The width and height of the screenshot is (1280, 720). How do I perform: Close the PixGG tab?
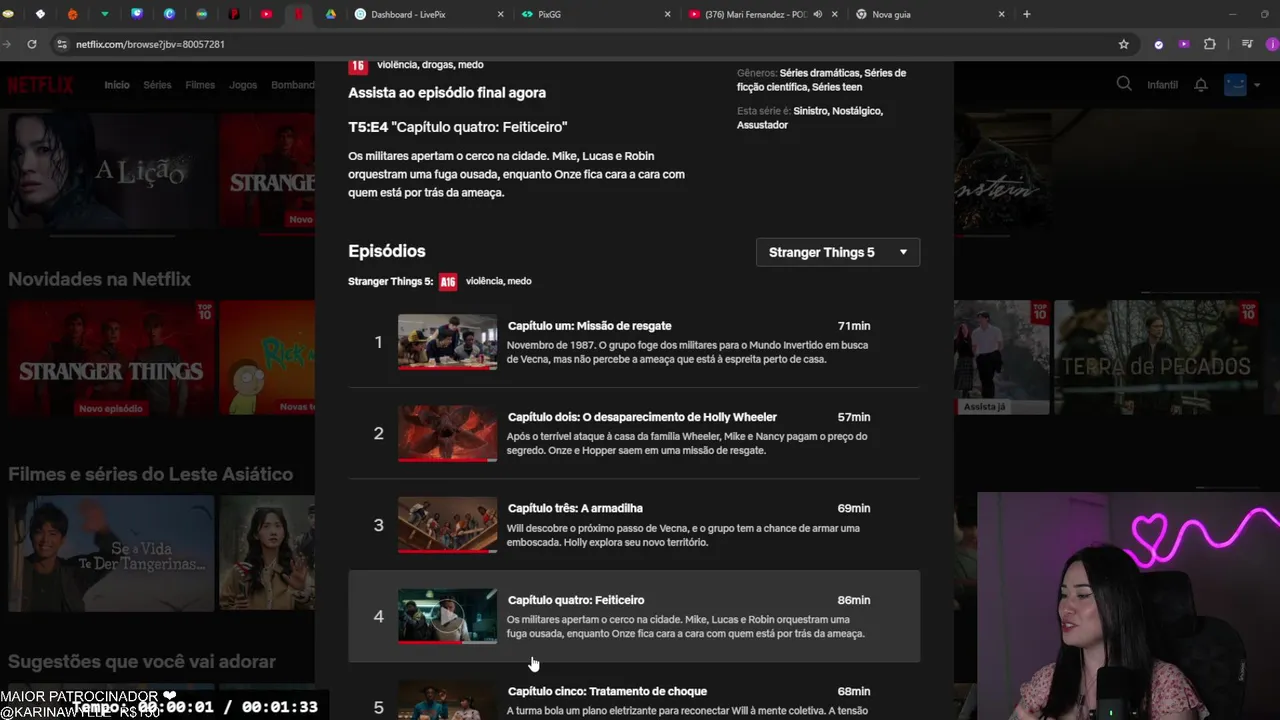668,14
